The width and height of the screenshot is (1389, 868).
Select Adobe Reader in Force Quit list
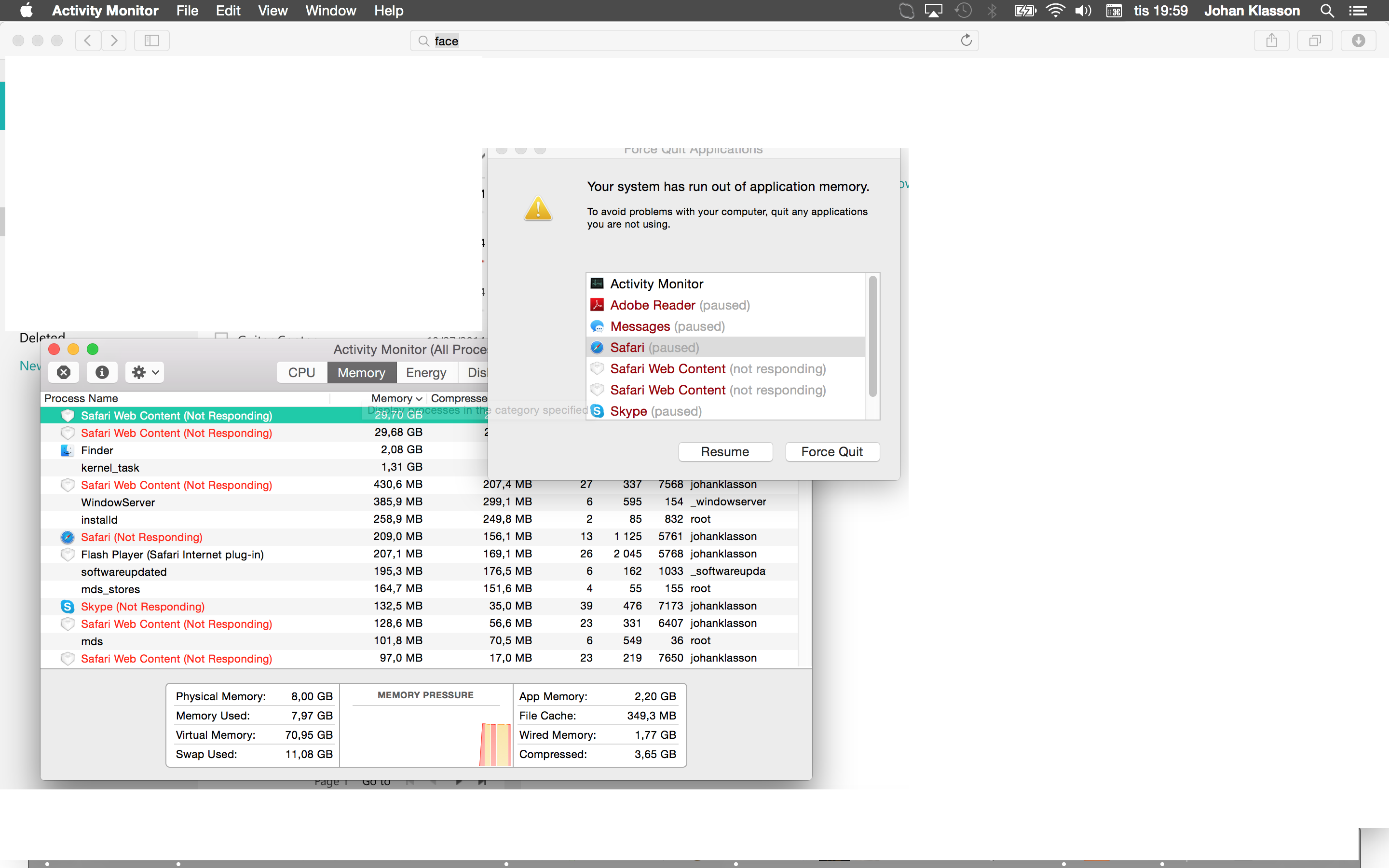click(x=725, y=305)
